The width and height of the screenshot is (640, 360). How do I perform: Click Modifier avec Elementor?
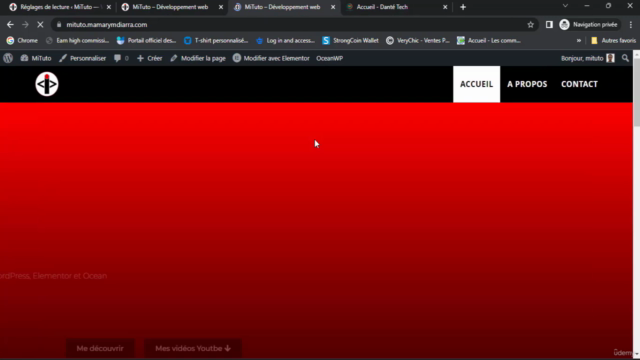[271, 58]
